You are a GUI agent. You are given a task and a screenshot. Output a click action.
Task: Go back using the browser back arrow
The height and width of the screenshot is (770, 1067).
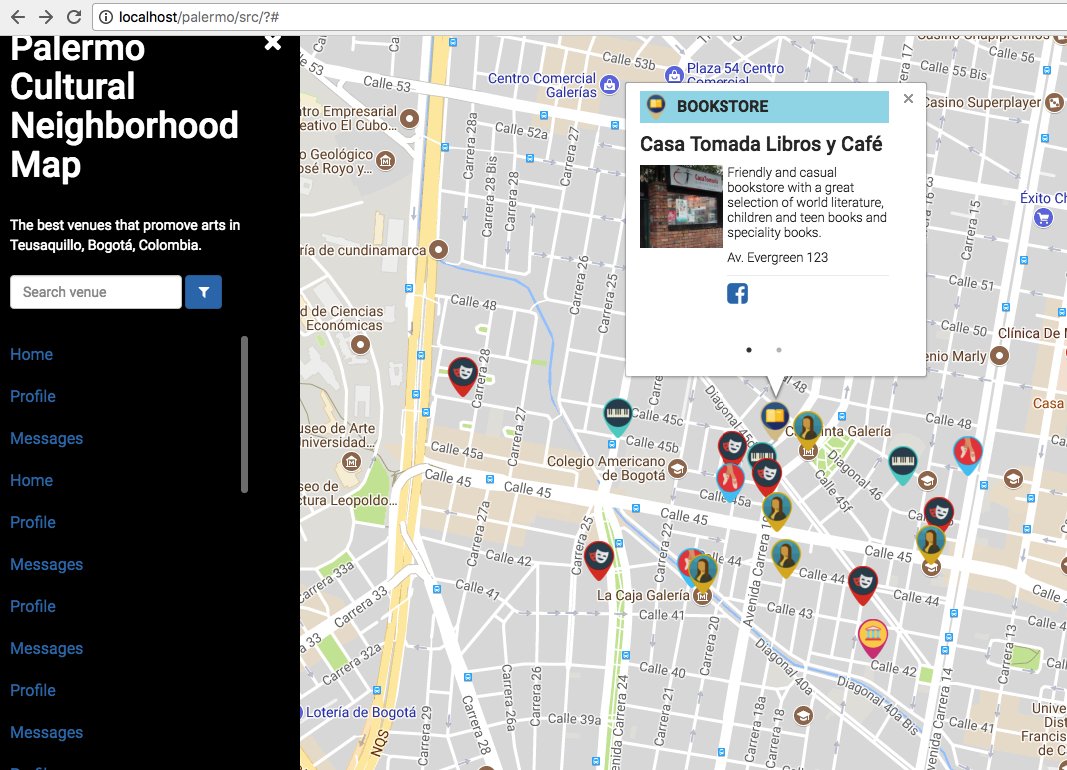[x=18, y=16]
